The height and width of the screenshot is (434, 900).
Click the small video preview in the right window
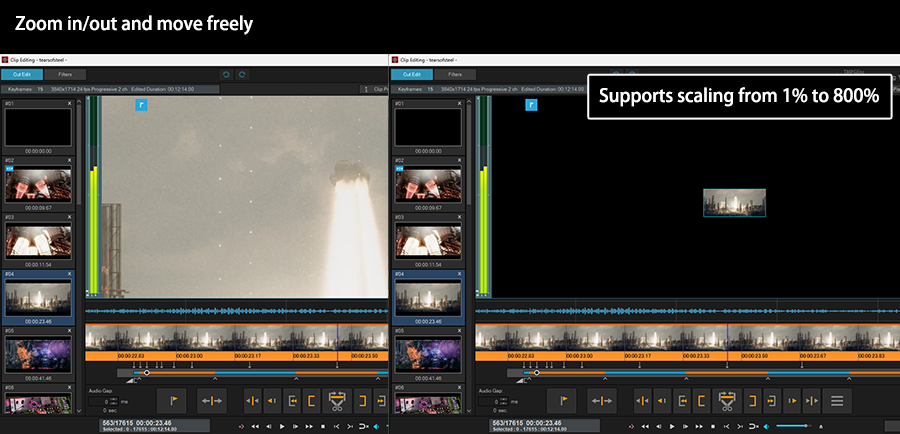734,203
